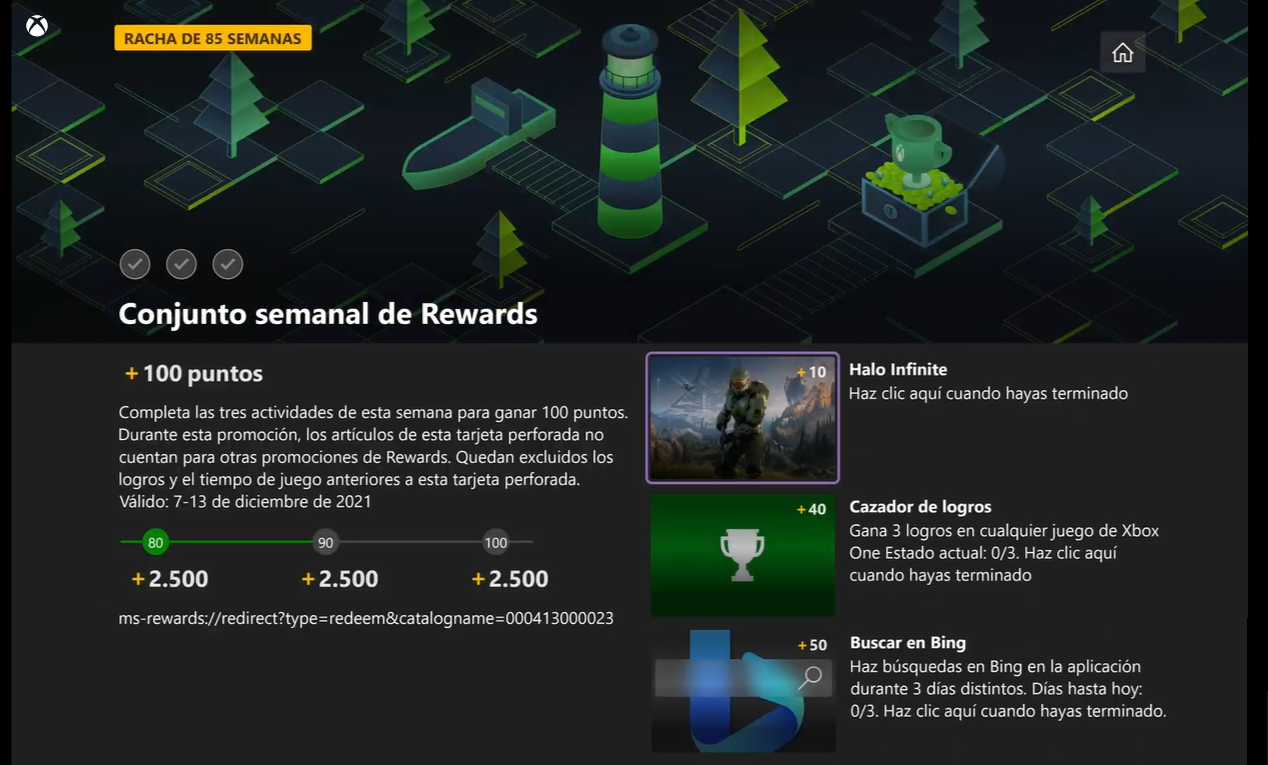Image resolution: width=1268 pixels, height=765 pixels.
Task: Click the ms-rewards redirect redeem link
Action: coord(366,618)
